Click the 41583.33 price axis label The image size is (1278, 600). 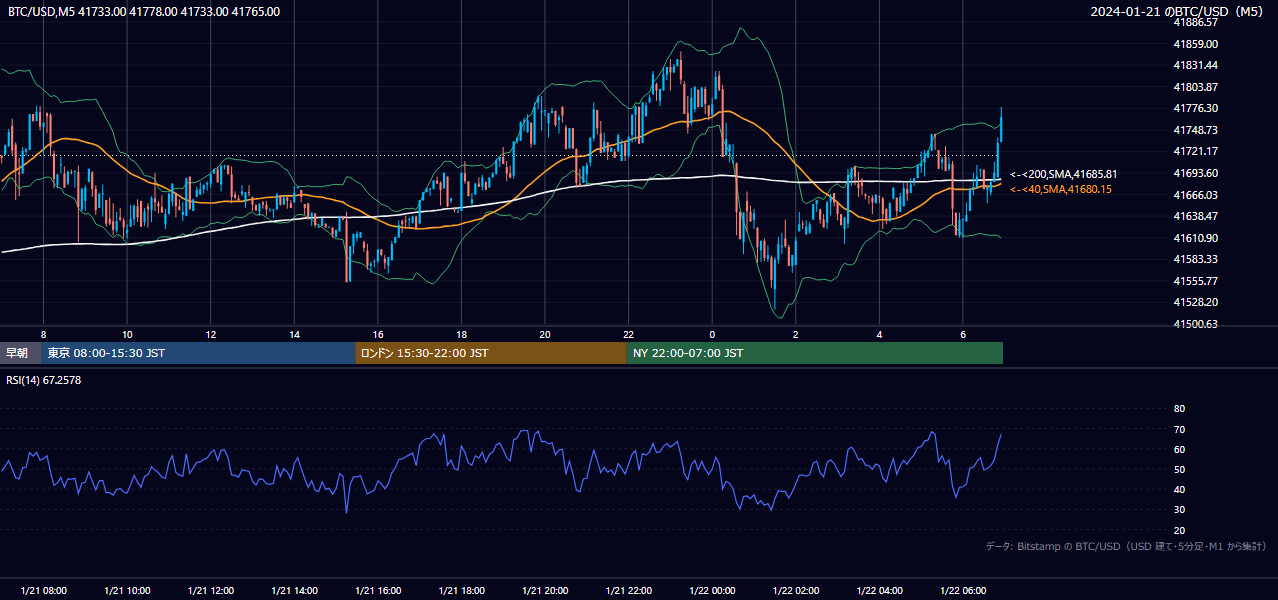point(1195,259)
